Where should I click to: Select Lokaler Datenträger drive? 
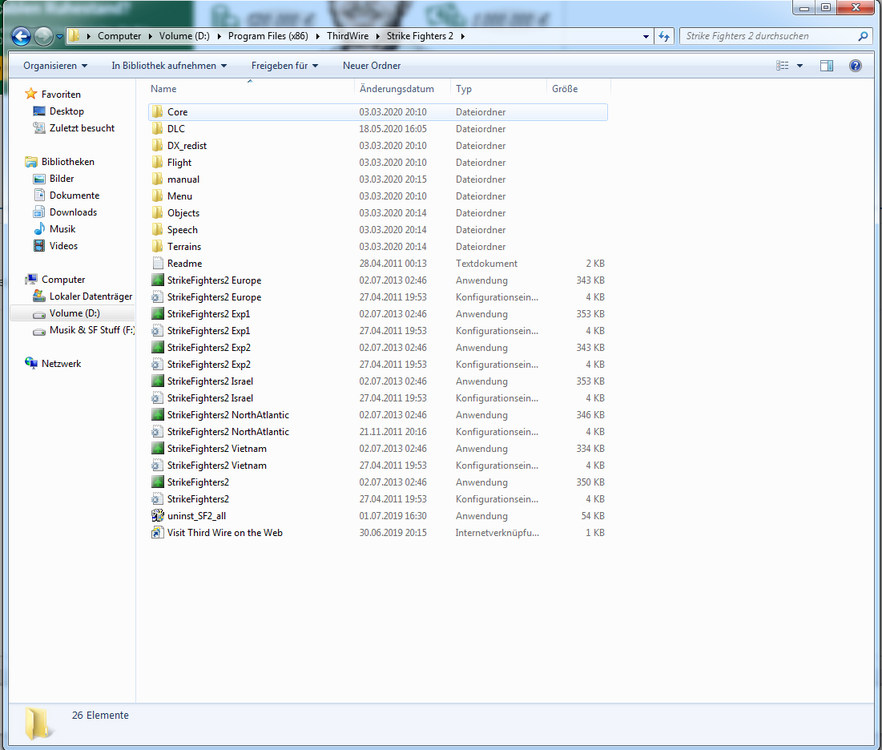(x=91, y=297)
